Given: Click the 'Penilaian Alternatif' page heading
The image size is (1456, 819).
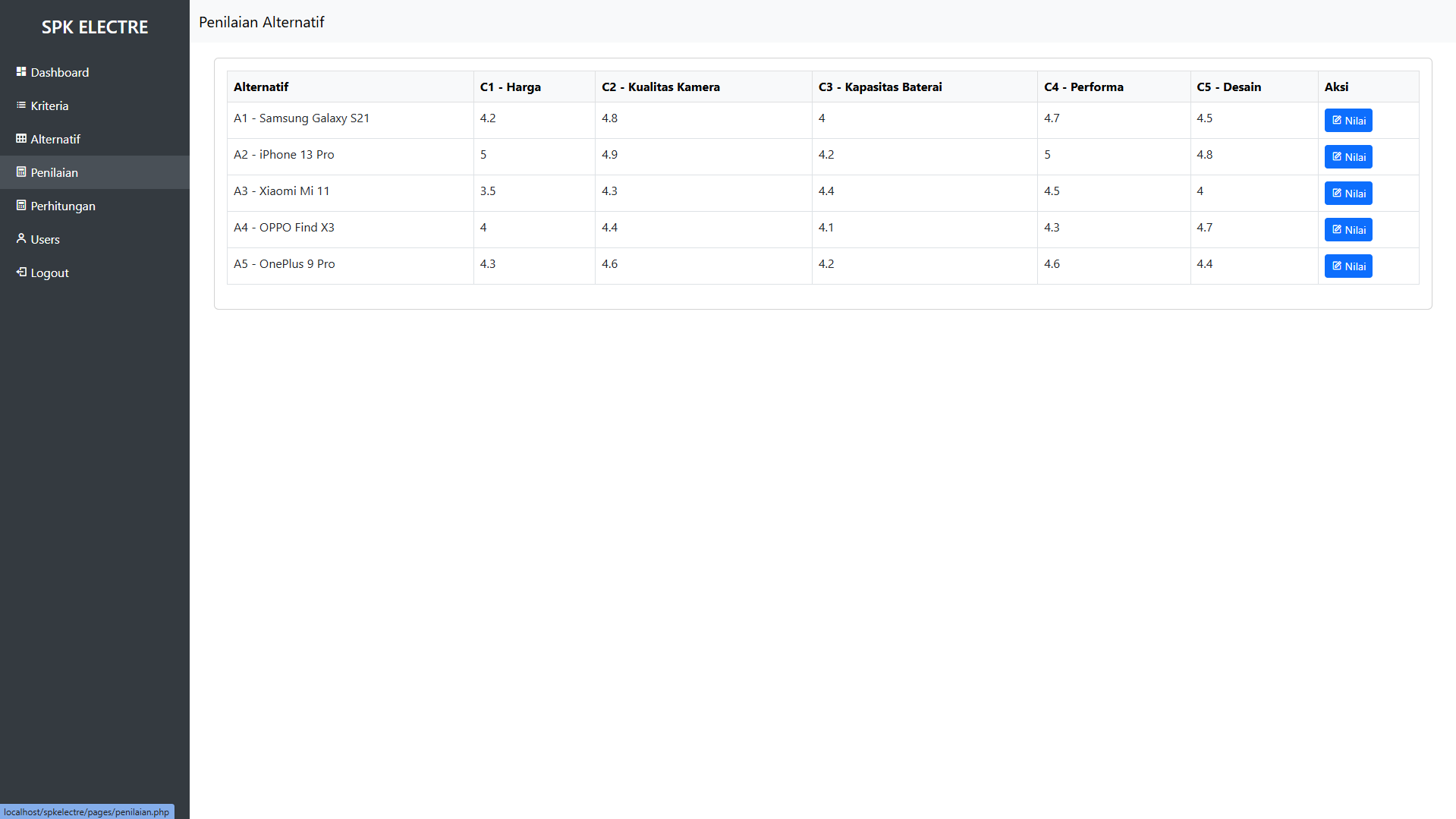Looking at the screenshot, I should 262,22.
